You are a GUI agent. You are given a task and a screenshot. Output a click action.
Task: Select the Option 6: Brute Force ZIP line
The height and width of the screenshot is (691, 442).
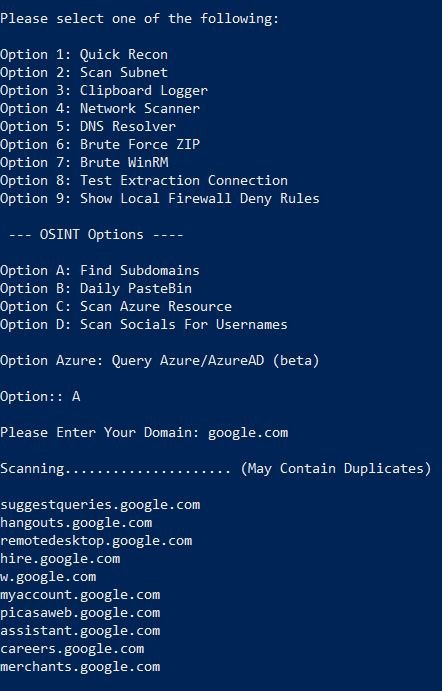pos(100,145)
